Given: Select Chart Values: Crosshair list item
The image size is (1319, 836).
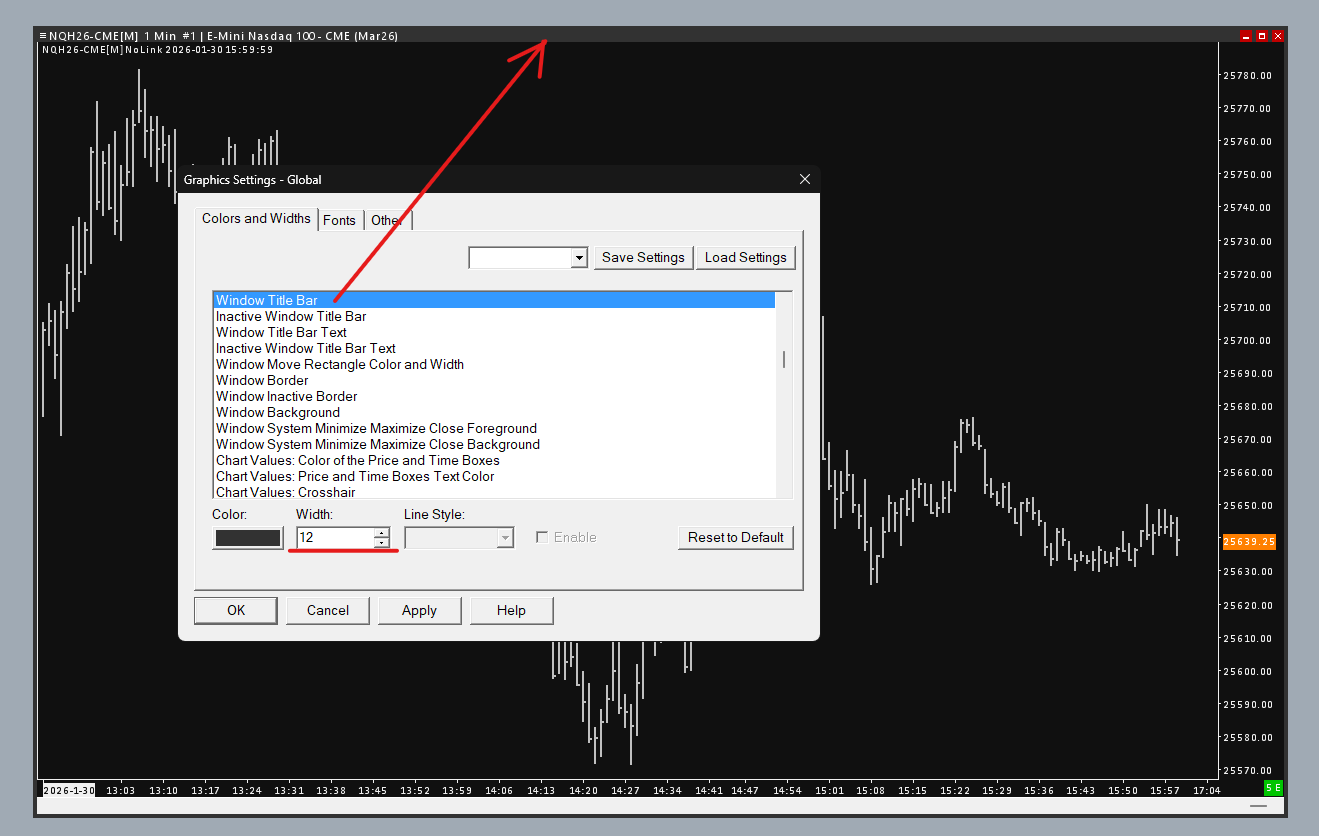Looking at the screenshot, I should pos(494,491).
